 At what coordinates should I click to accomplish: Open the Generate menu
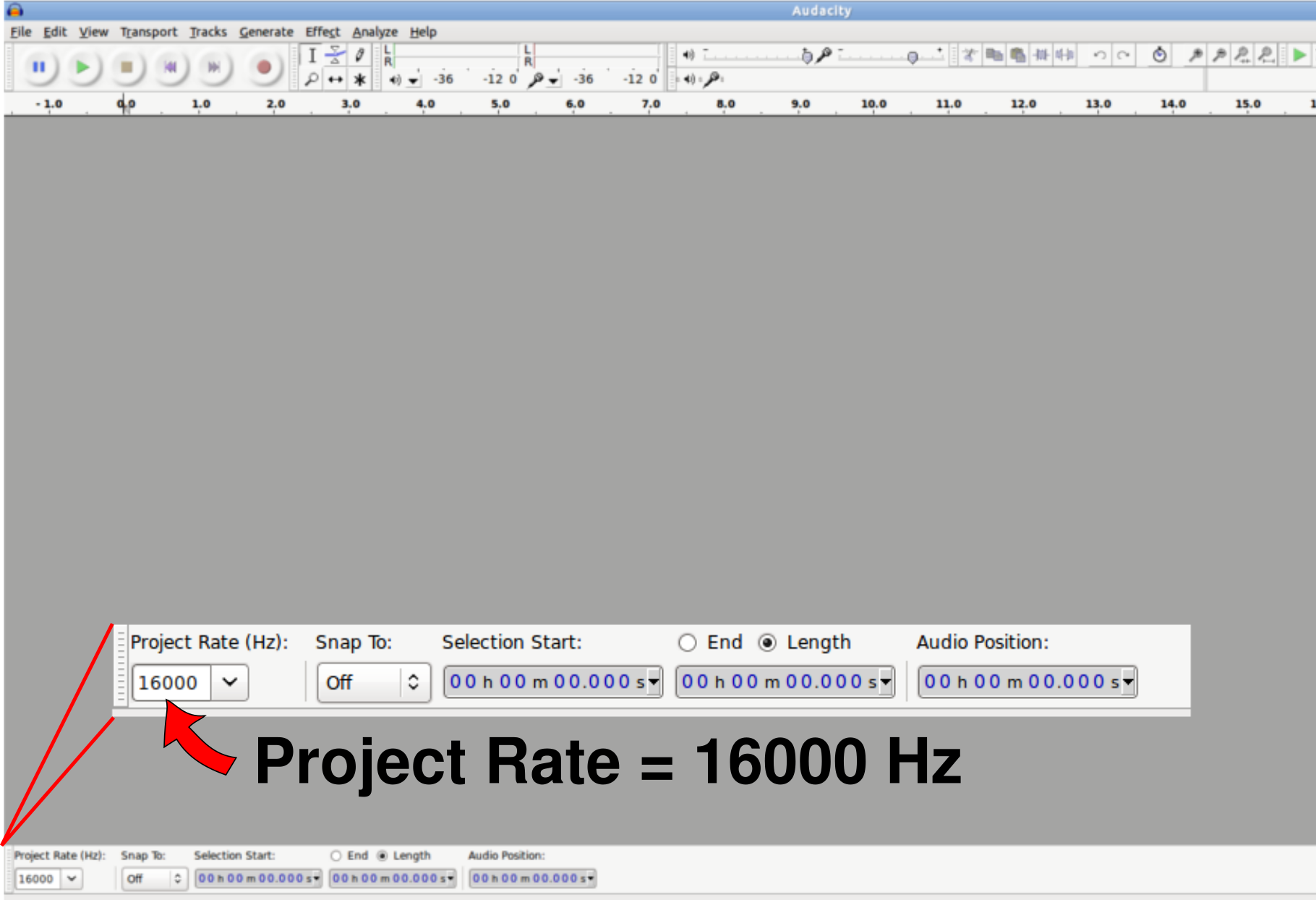(266, 32)
